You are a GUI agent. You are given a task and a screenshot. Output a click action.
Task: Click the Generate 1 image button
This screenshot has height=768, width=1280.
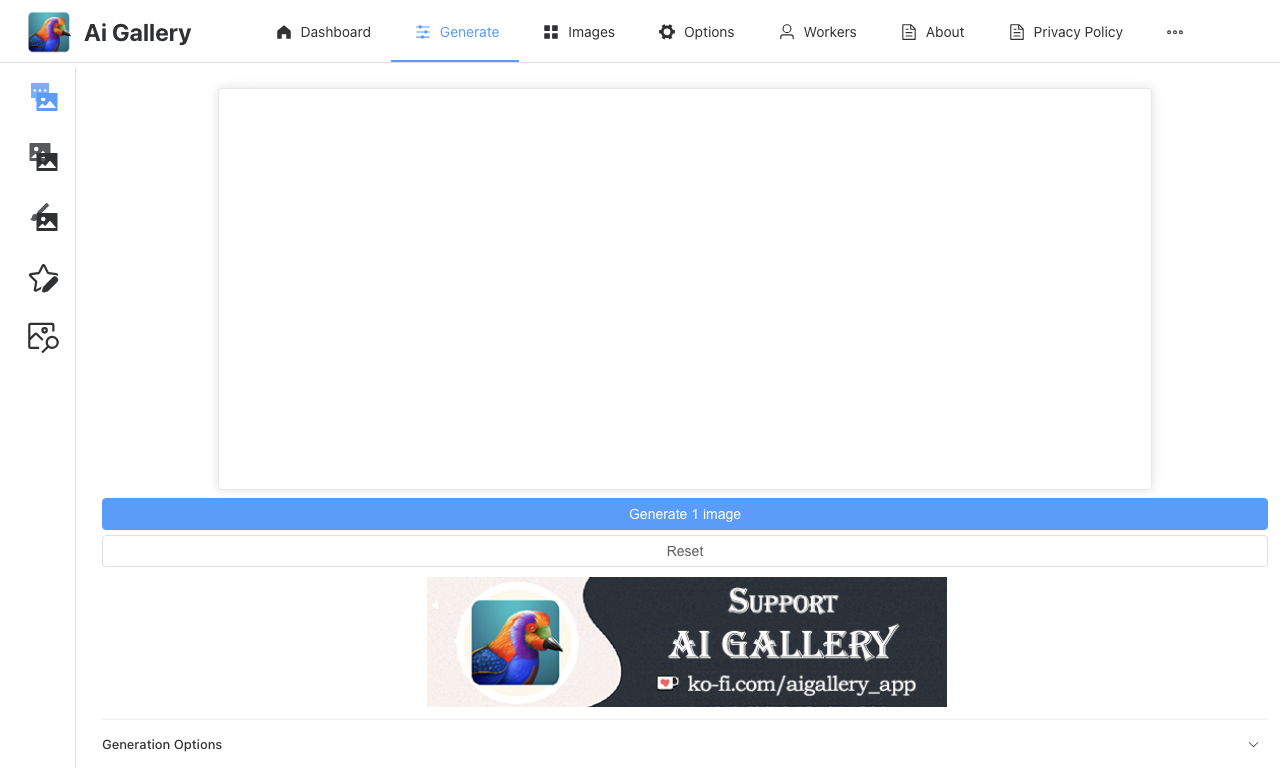click(x=685, y=514)
